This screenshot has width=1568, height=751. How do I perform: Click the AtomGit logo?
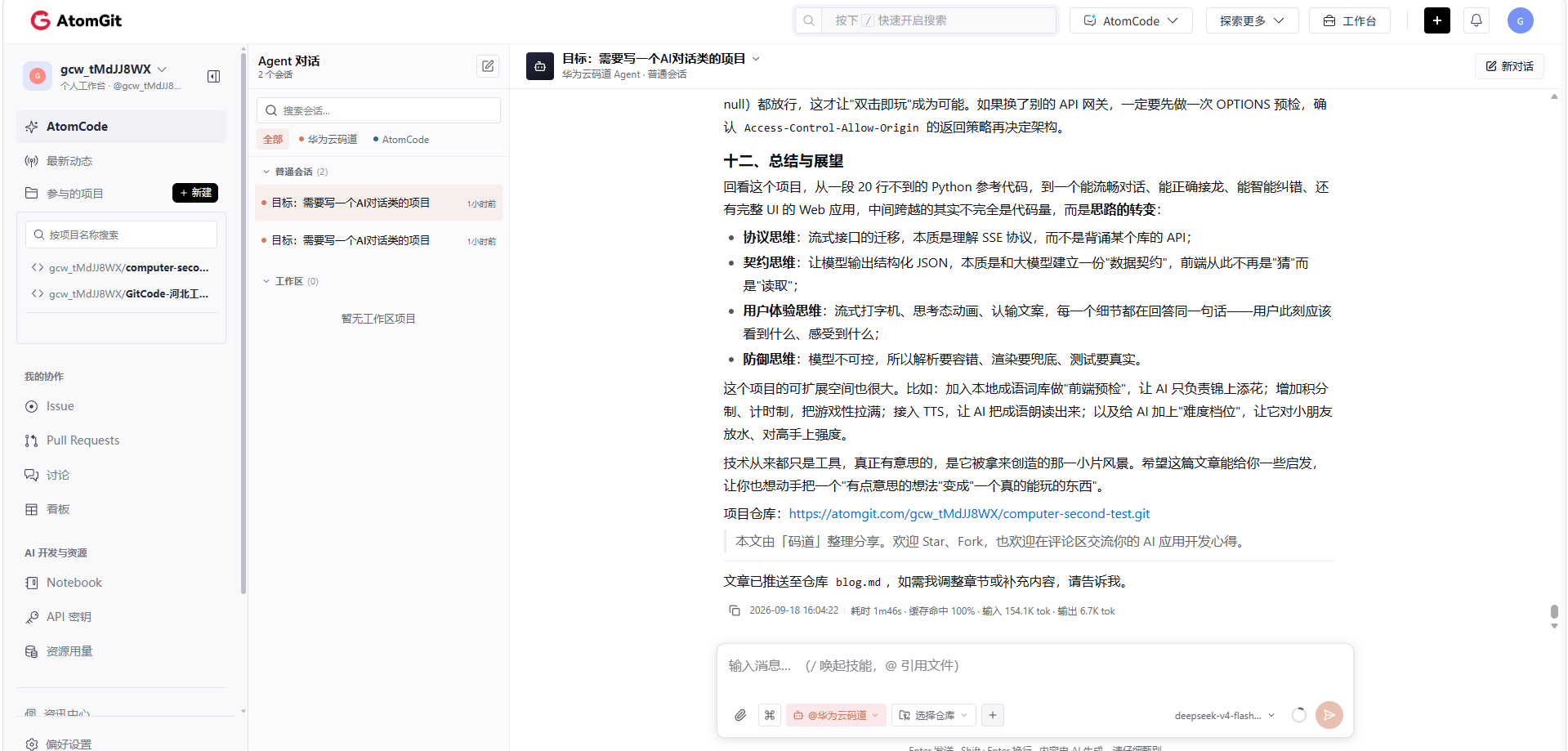click(x=76, y=20)
